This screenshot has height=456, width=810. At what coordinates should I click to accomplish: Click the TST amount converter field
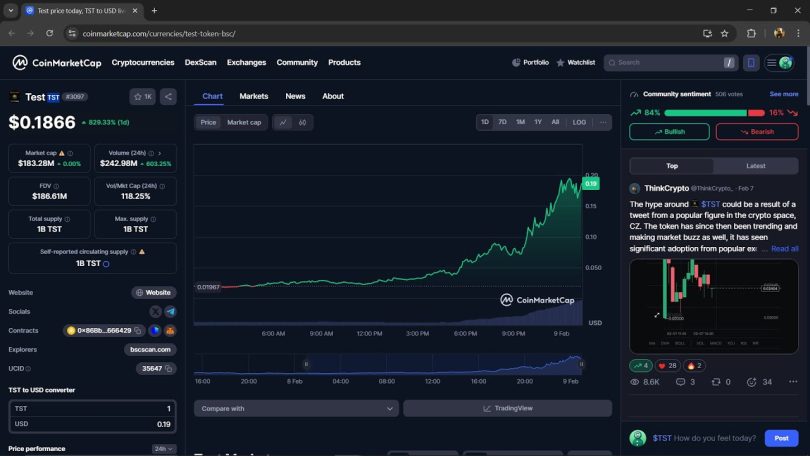[92, 408]
